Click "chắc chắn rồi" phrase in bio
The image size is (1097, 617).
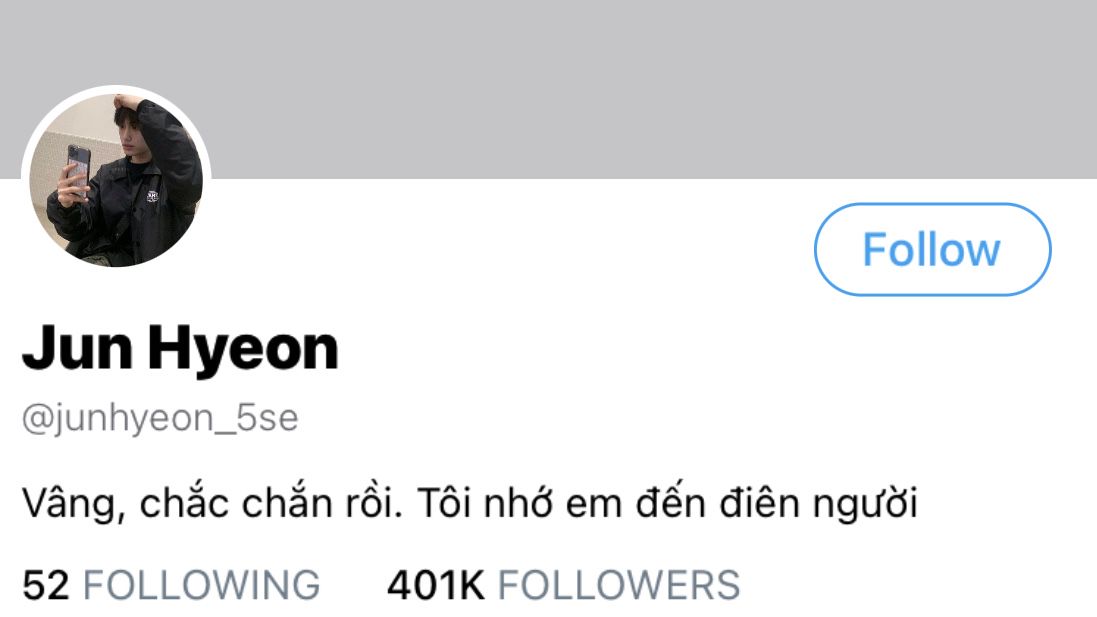[x=271, y=504]
